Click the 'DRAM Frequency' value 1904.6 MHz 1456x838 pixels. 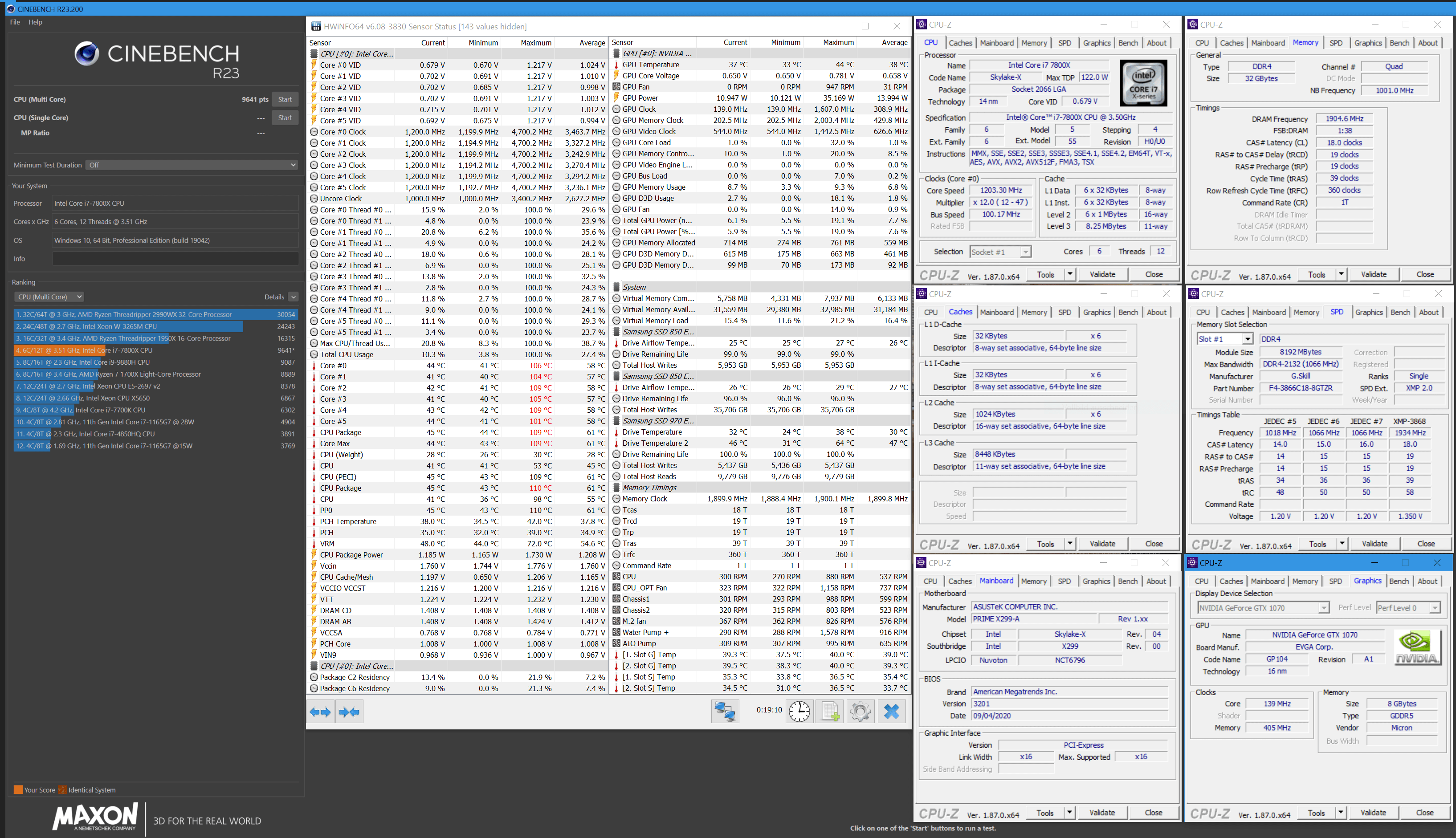pos(1344,118)
